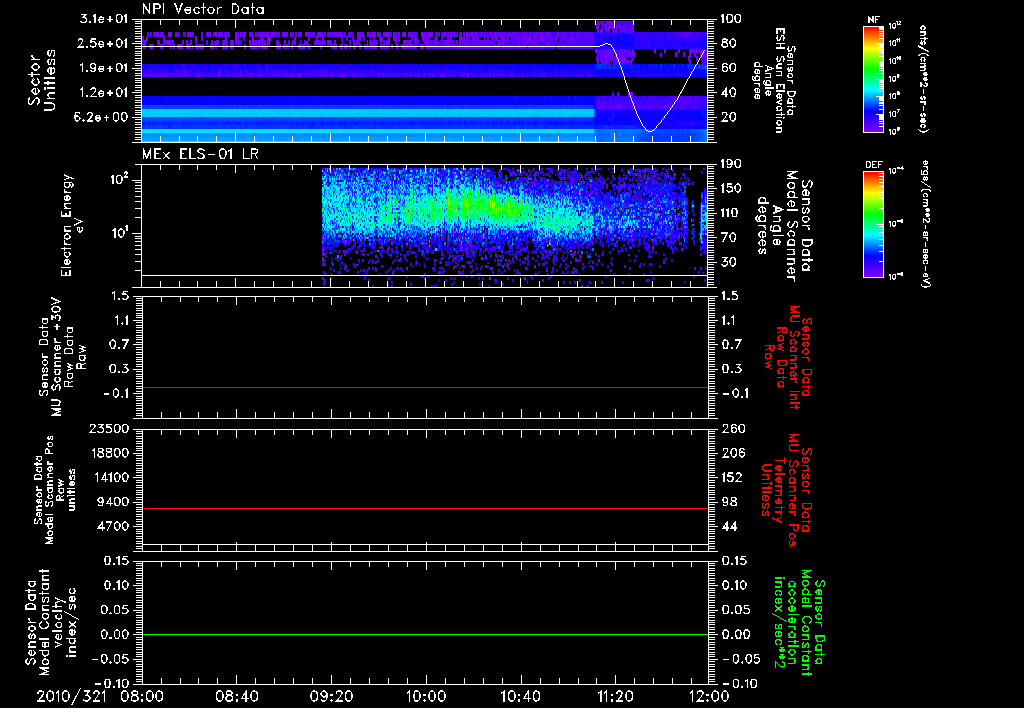This screenshot has width=1024, height=708.
Task: Click the 'Electron Energy eV' axis label
Action: click(74, 225)
